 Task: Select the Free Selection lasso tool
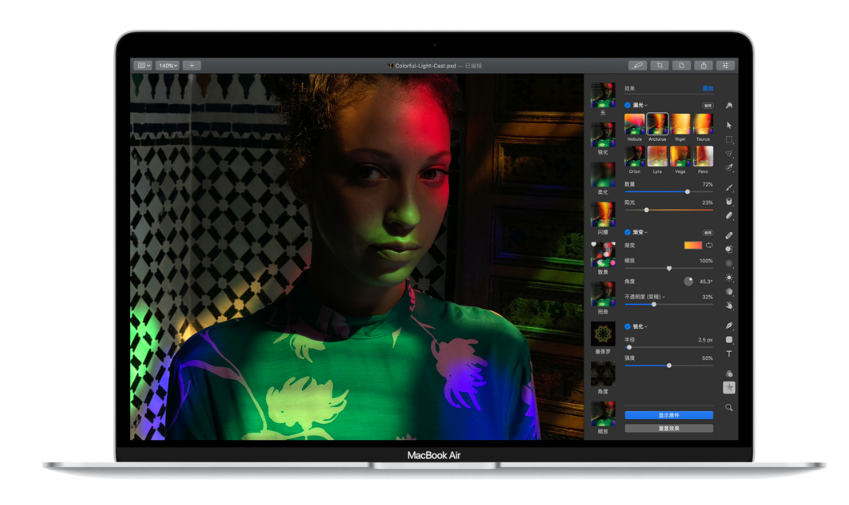(729, 154)
